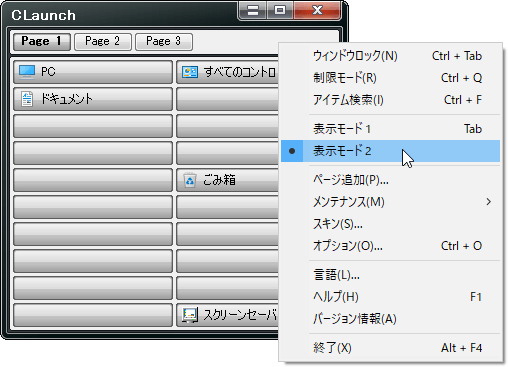Image resolution: width=508 pixels, height=367 pixels.
Task: Click the ごみ箱 launcher button
Action: [227, 180]
